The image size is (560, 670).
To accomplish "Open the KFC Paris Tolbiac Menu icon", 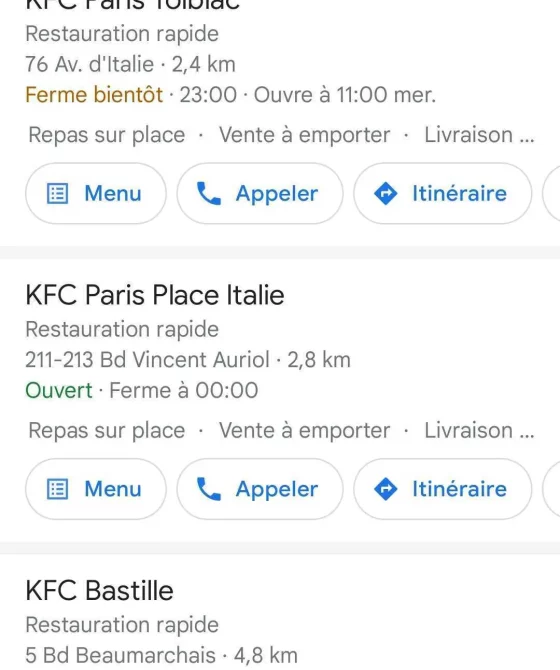I will point(57,194).
